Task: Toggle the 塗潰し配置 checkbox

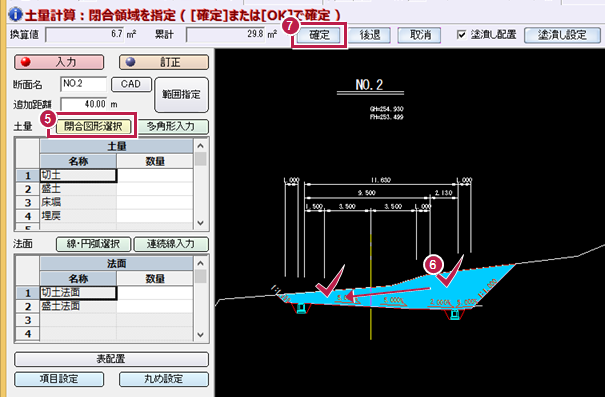Action: (461, 35)
